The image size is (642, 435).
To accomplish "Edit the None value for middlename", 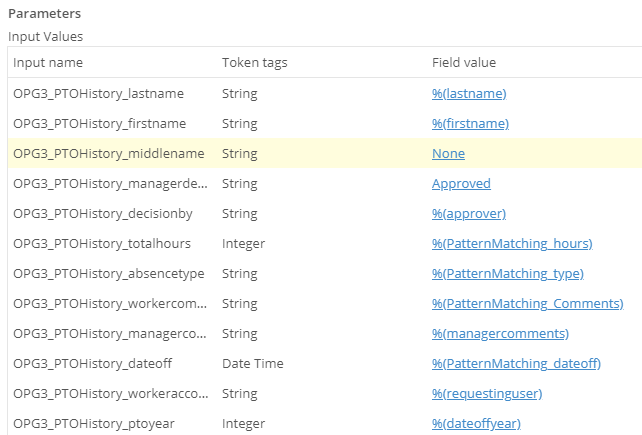I will pos(448,154).
